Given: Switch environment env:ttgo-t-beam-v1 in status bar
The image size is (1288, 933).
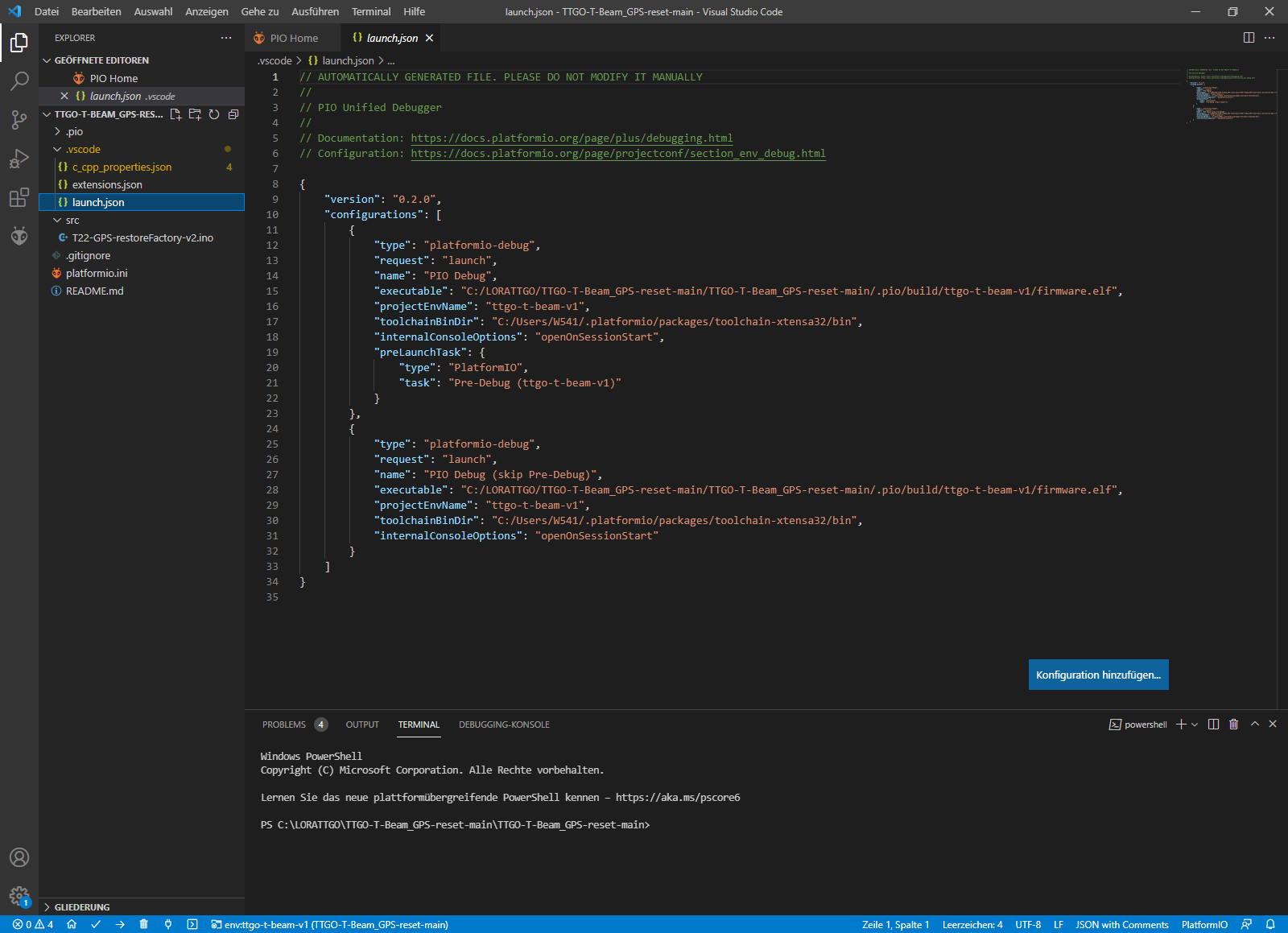Looking at the screenshot, I should [329, 924].
